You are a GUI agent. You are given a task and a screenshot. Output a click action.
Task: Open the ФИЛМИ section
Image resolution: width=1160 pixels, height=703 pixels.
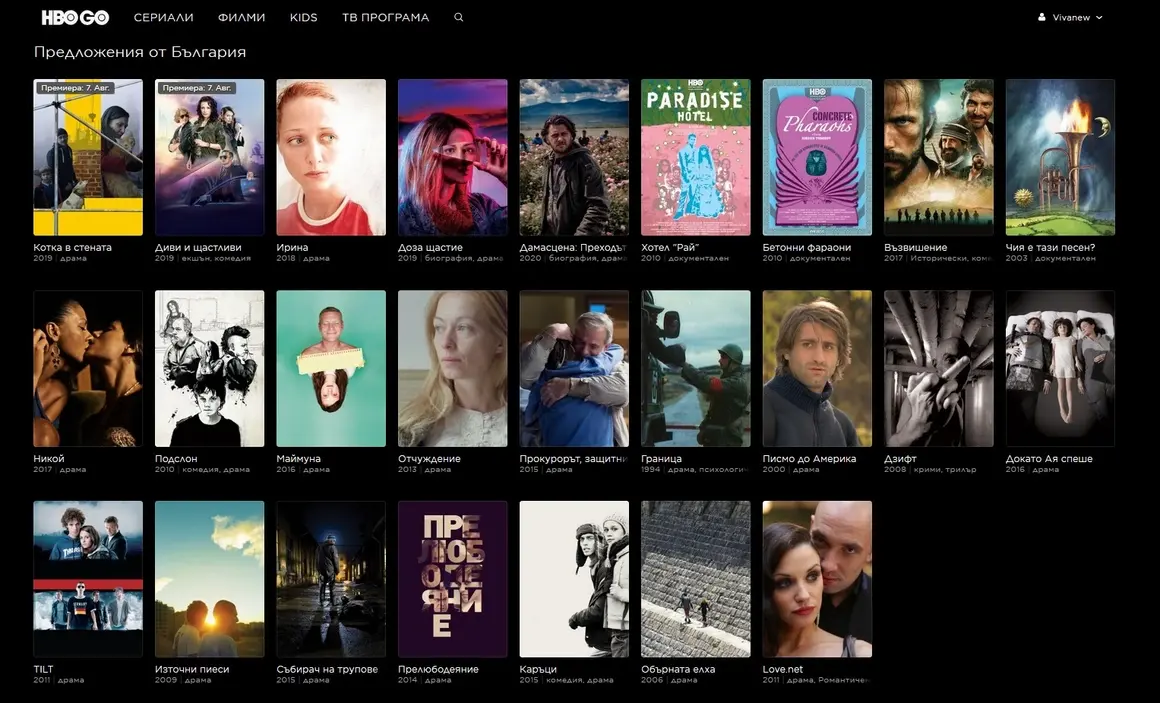pos(241,17)
